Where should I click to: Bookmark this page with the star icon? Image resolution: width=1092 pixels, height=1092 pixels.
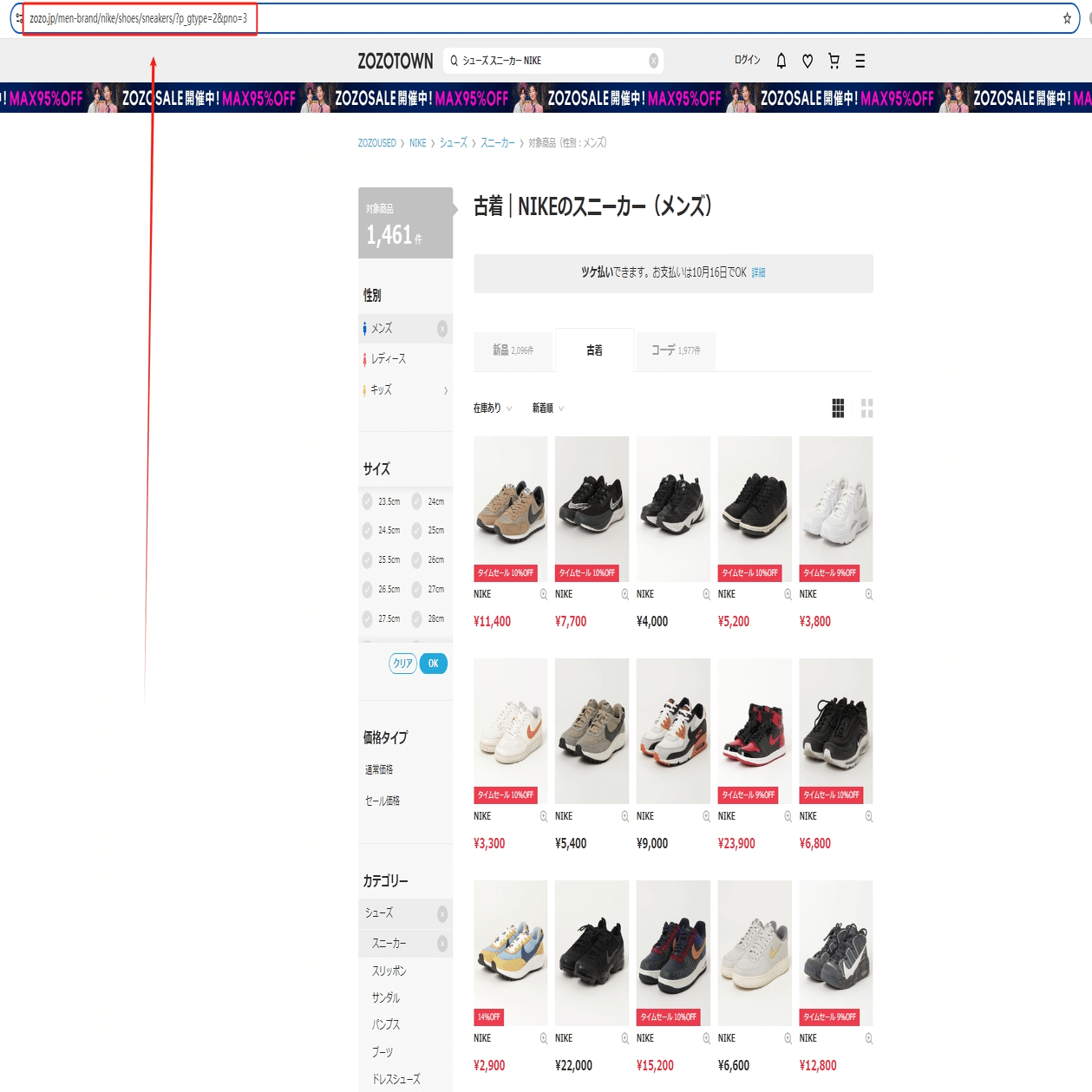[x=1067, y=18]
